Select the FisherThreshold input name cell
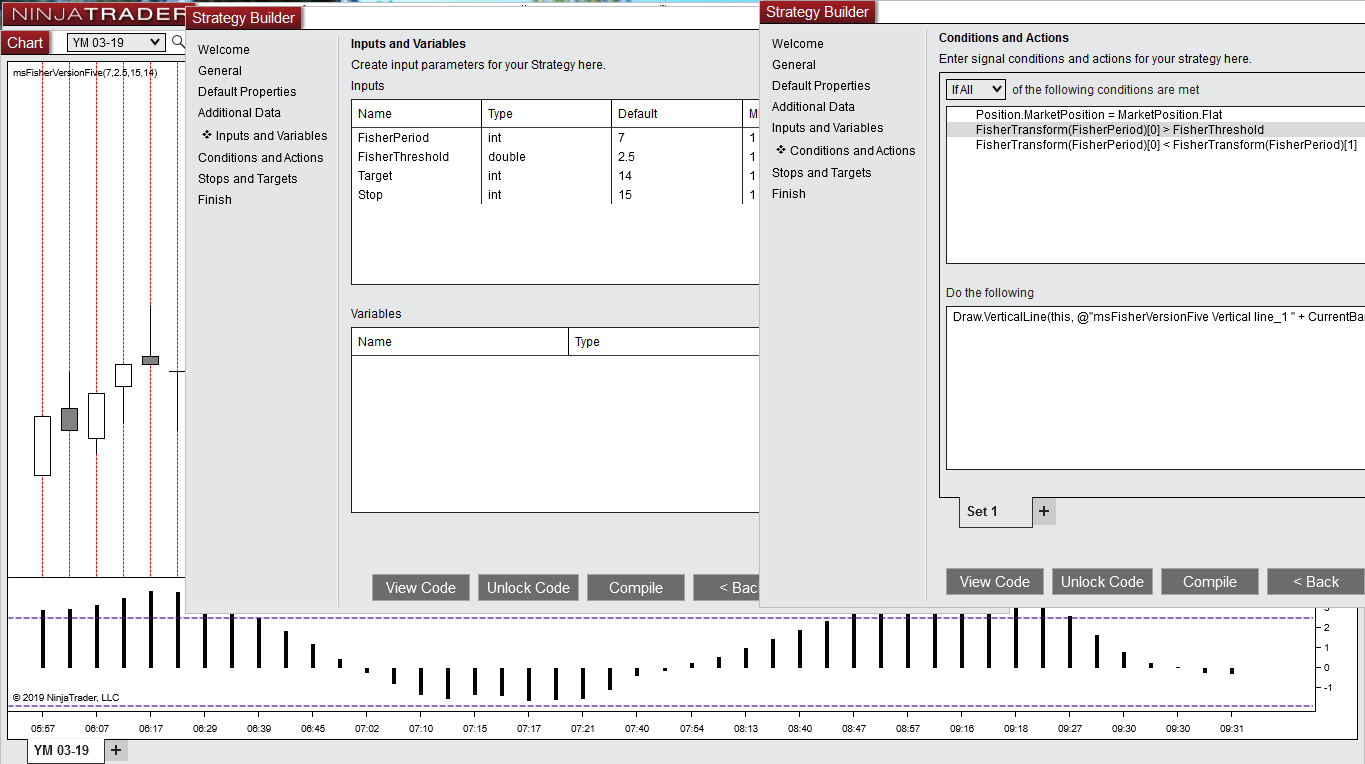Screen dimensions: 1365x764 pos(404,157)
